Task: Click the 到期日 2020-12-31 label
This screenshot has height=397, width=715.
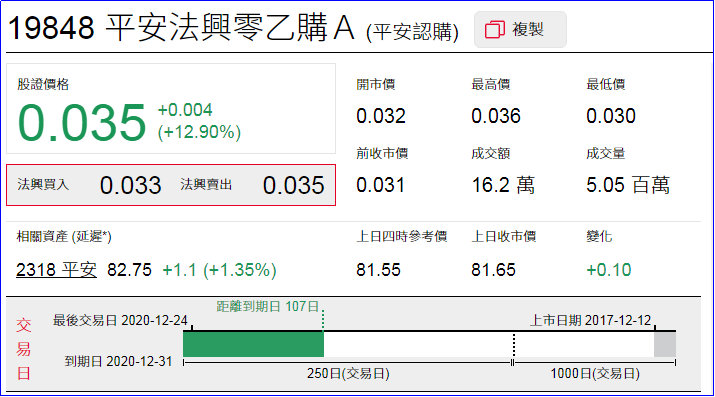Action: point(119,362)
